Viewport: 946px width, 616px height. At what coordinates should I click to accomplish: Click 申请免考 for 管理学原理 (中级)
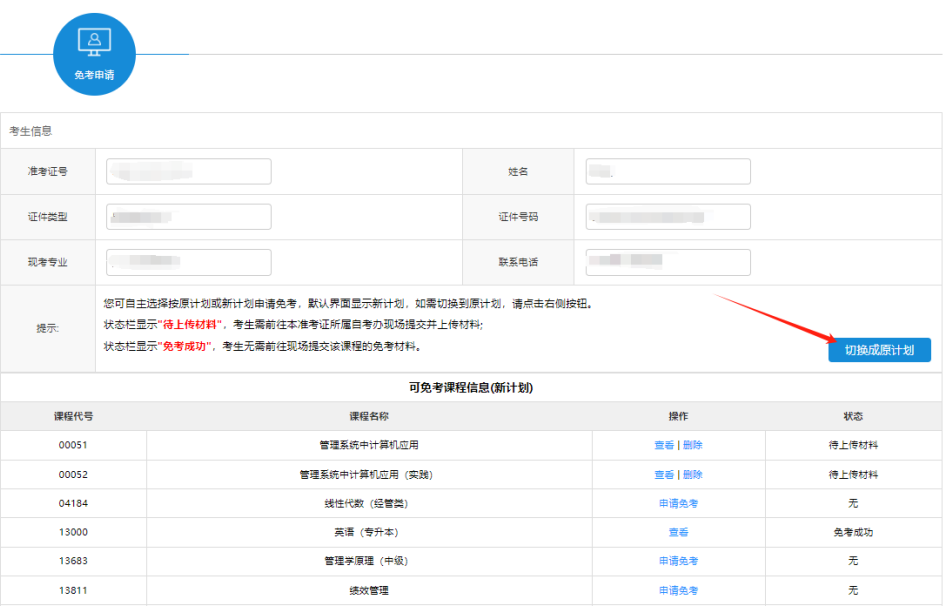pos(679,561)
